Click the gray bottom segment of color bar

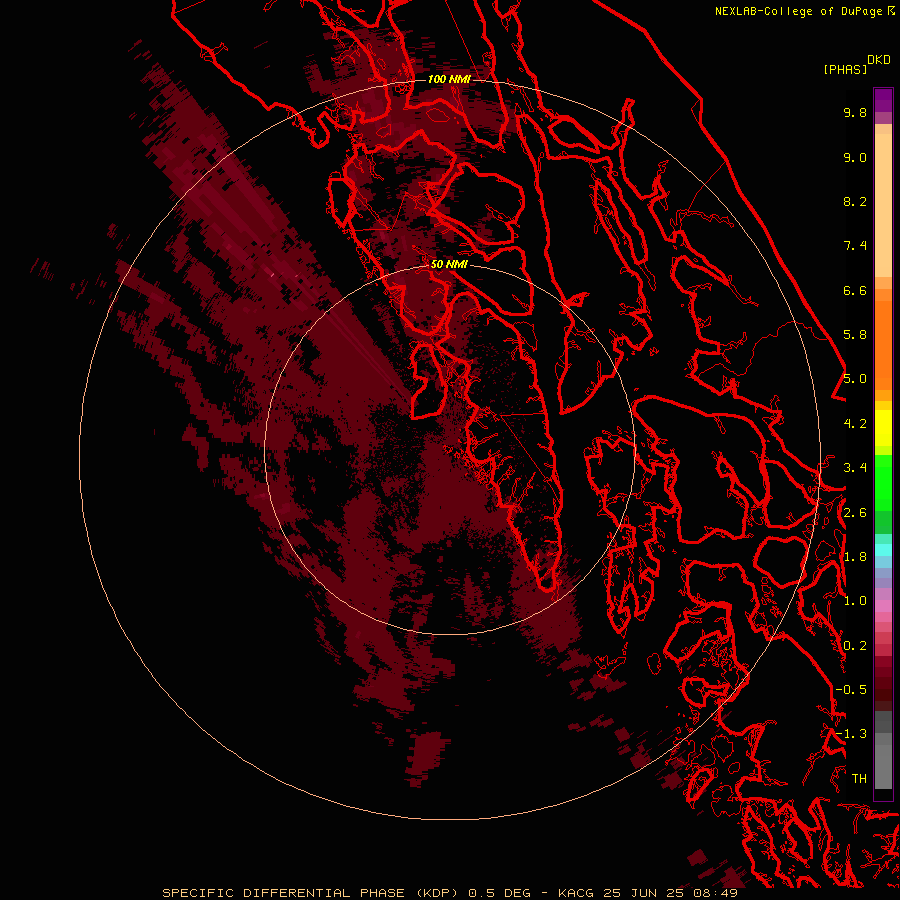883,752
